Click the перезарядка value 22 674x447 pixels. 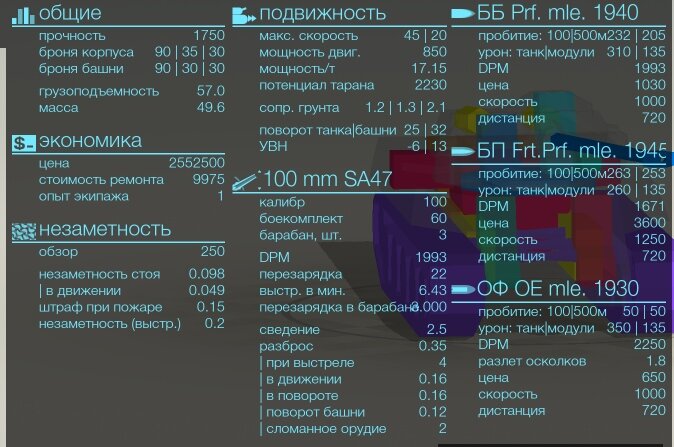439,274
